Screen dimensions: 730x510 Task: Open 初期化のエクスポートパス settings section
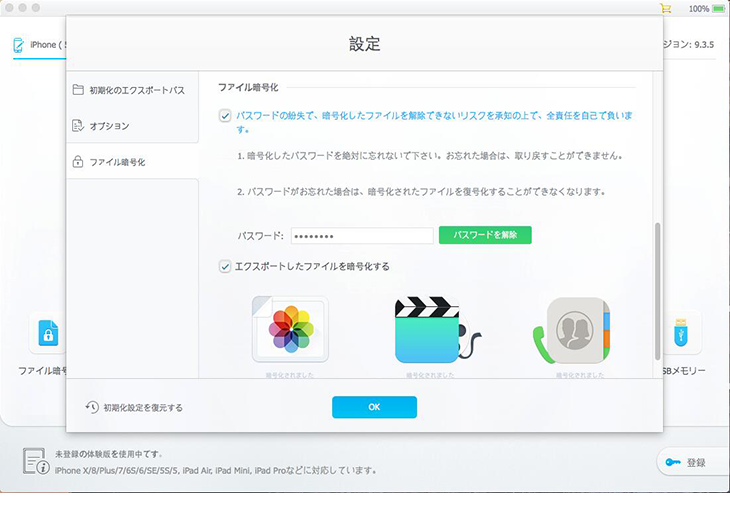(x=132, y=90)
